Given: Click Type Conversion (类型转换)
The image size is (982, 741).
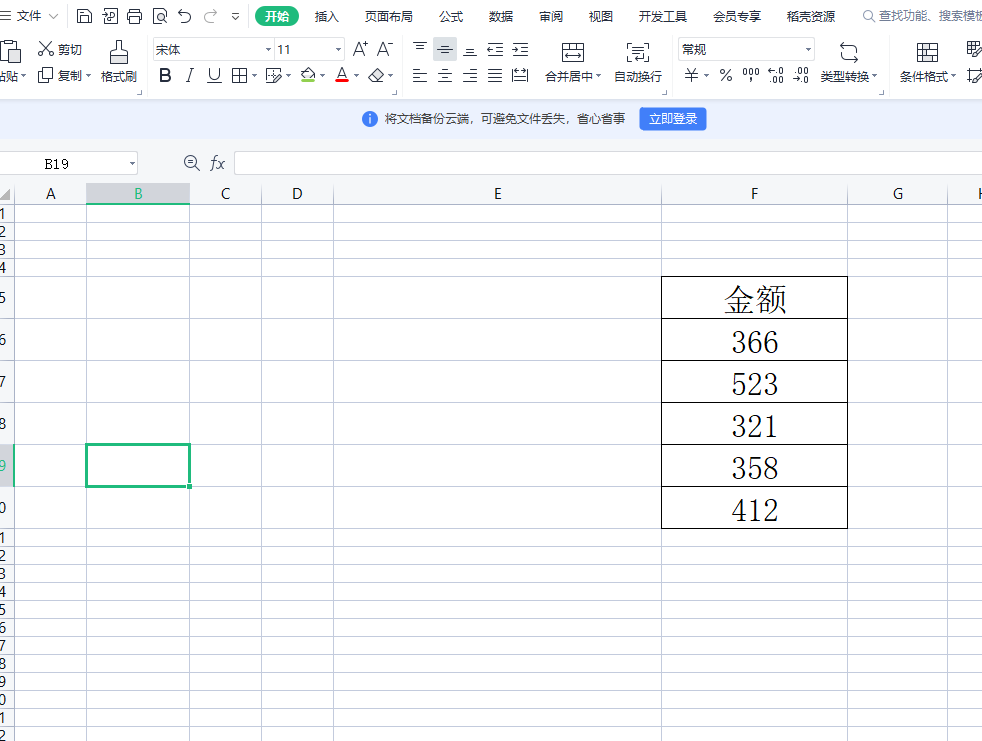Looking at the screenshot, I should (x=849, y=62).
